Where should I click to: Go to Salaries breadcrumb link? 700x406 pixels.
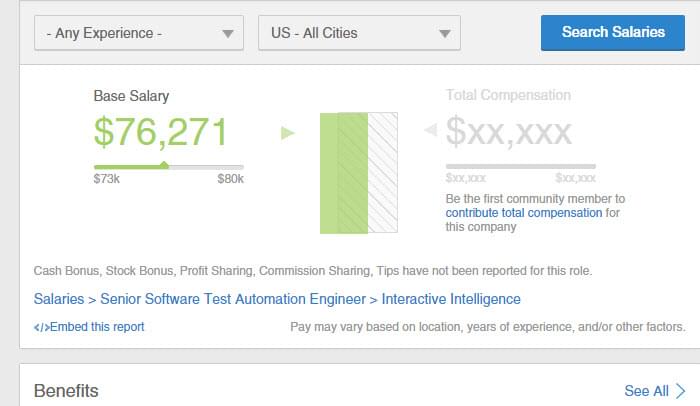pos(59,299)
